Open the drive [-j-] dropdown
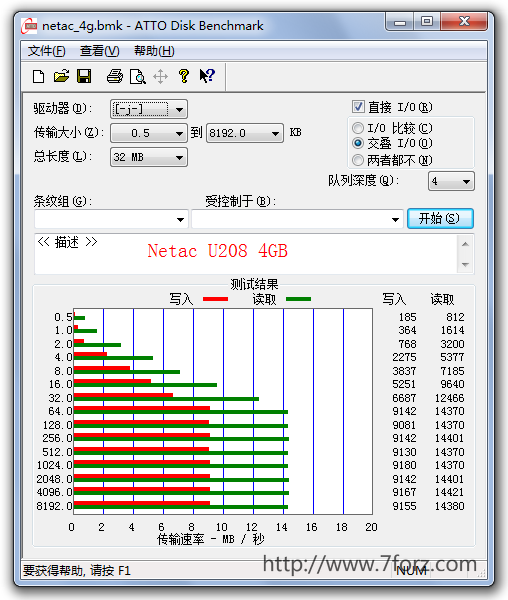 149,110
